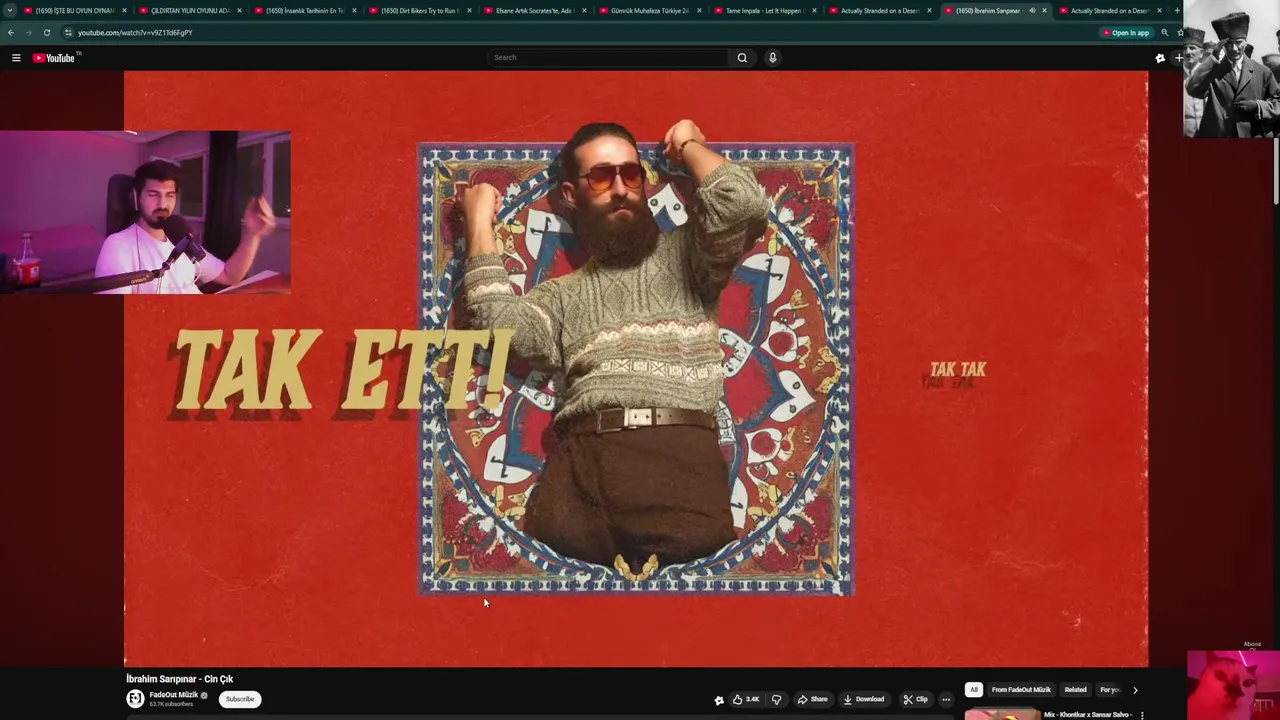The image size is (1280, 720).
Task: Open FadeOut Müzik channel name link
Action: pos(174,695)
